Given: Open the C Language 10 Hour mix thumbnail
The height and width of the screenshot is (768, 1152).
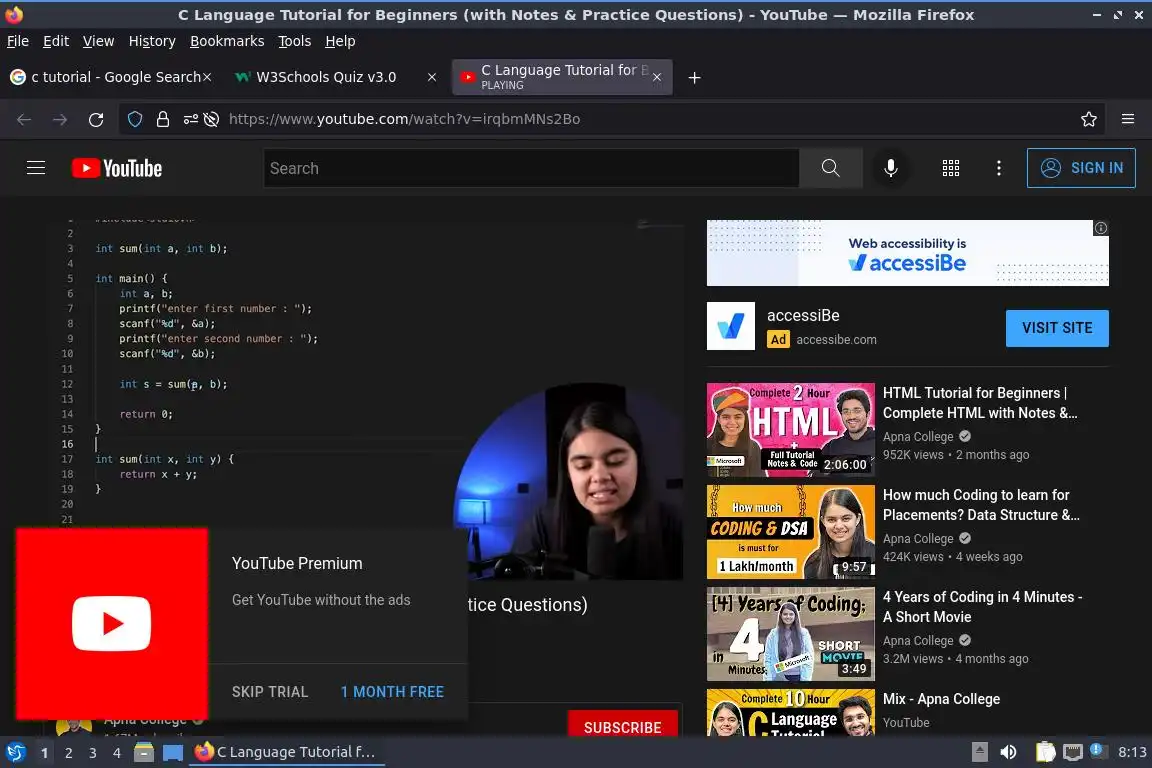Looking at the screenshot, I should click(x=791, y=712).
